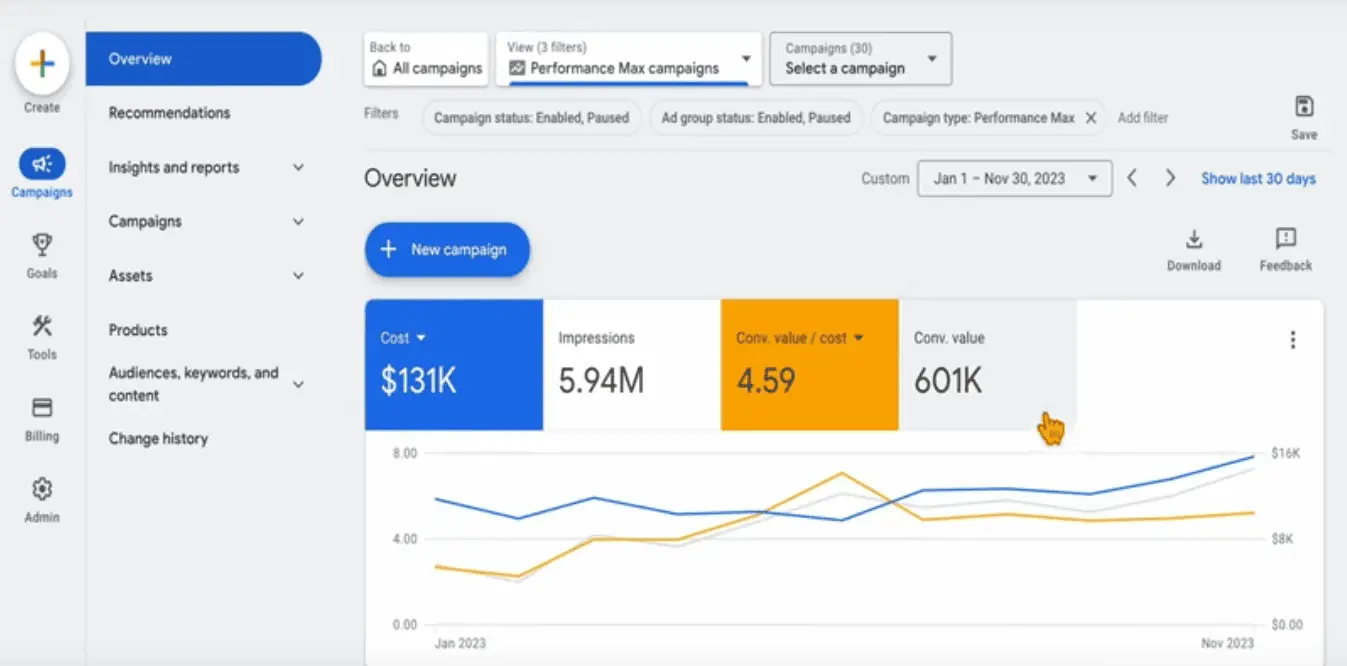This screenshot has height=666, width=1347.
Task: Open Admin gear icon
Action: (42, 489)
